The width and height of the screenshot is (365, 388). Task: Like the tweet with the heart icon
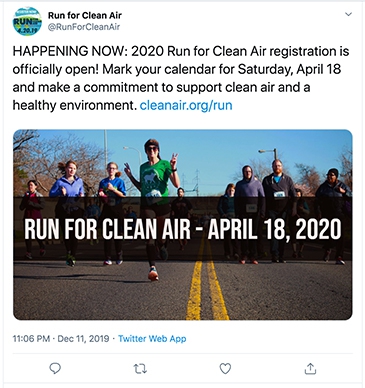coord(225,368)
